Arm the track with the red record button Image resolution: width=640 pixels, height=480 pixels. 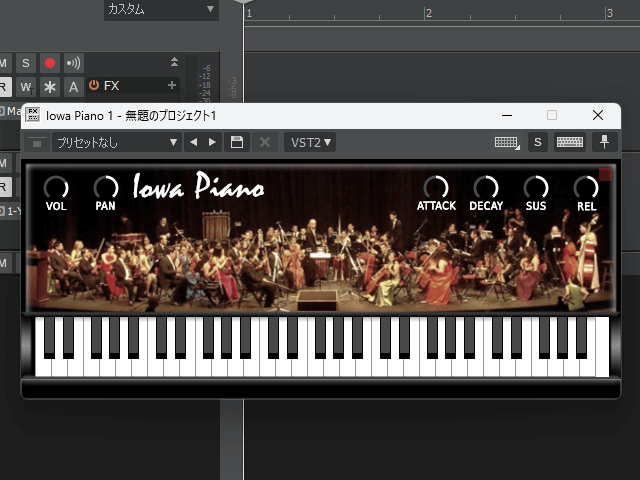[x=50, y=63]
